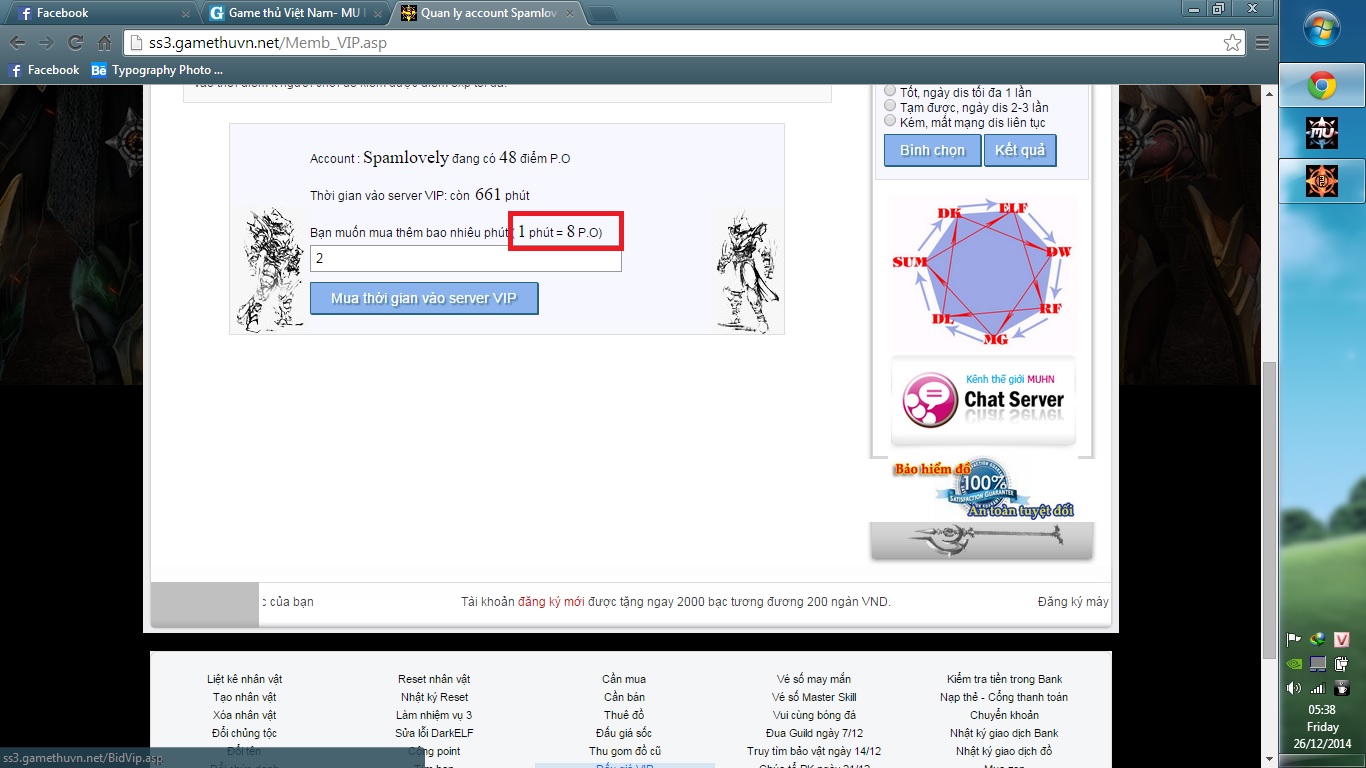Select the 'Tạm được, ngày dis 2-3 lần' option
The width and height of the screenshot is (1366, 768).
tap(890, 106)
